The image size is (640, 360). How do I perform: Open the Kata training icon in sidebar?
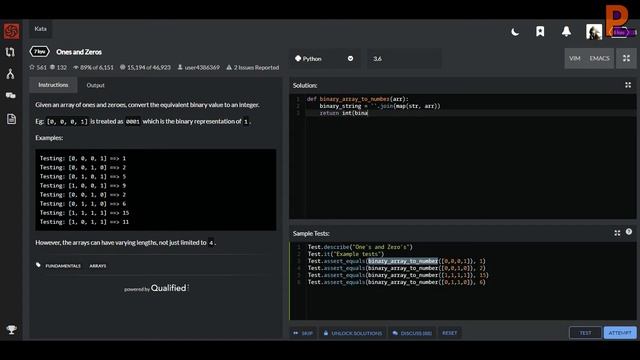10,52
